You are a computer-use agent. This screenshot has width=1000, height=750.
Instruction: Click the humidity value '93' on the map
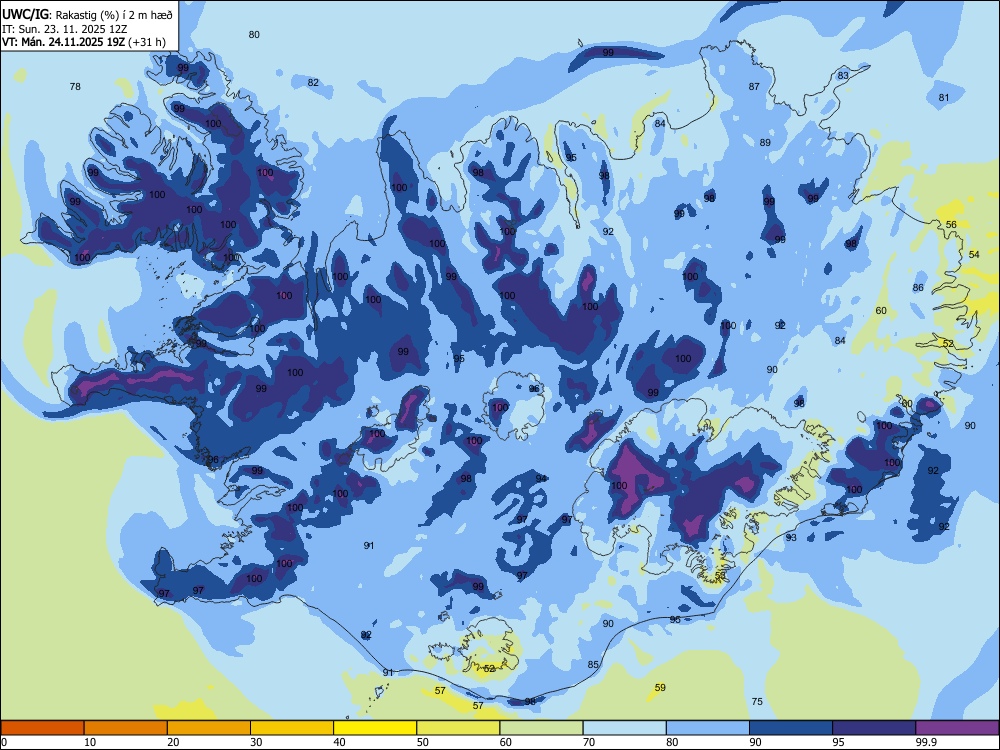(x=791, y=538)
